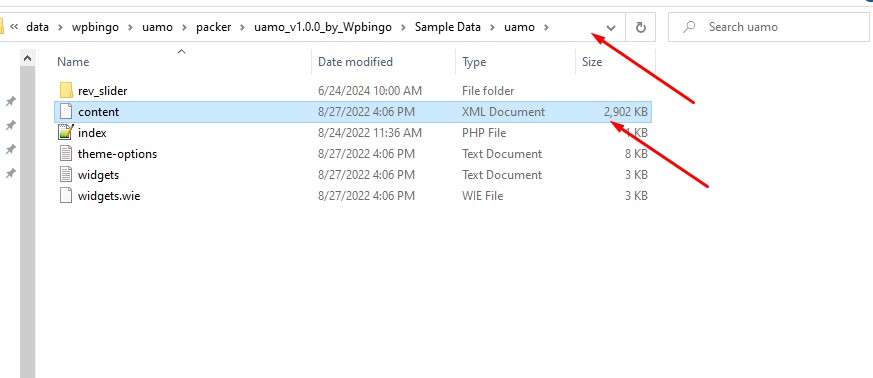Sort files by Type column header
The height and width of the screenshot is (378, 873).
tap(474, 62)
